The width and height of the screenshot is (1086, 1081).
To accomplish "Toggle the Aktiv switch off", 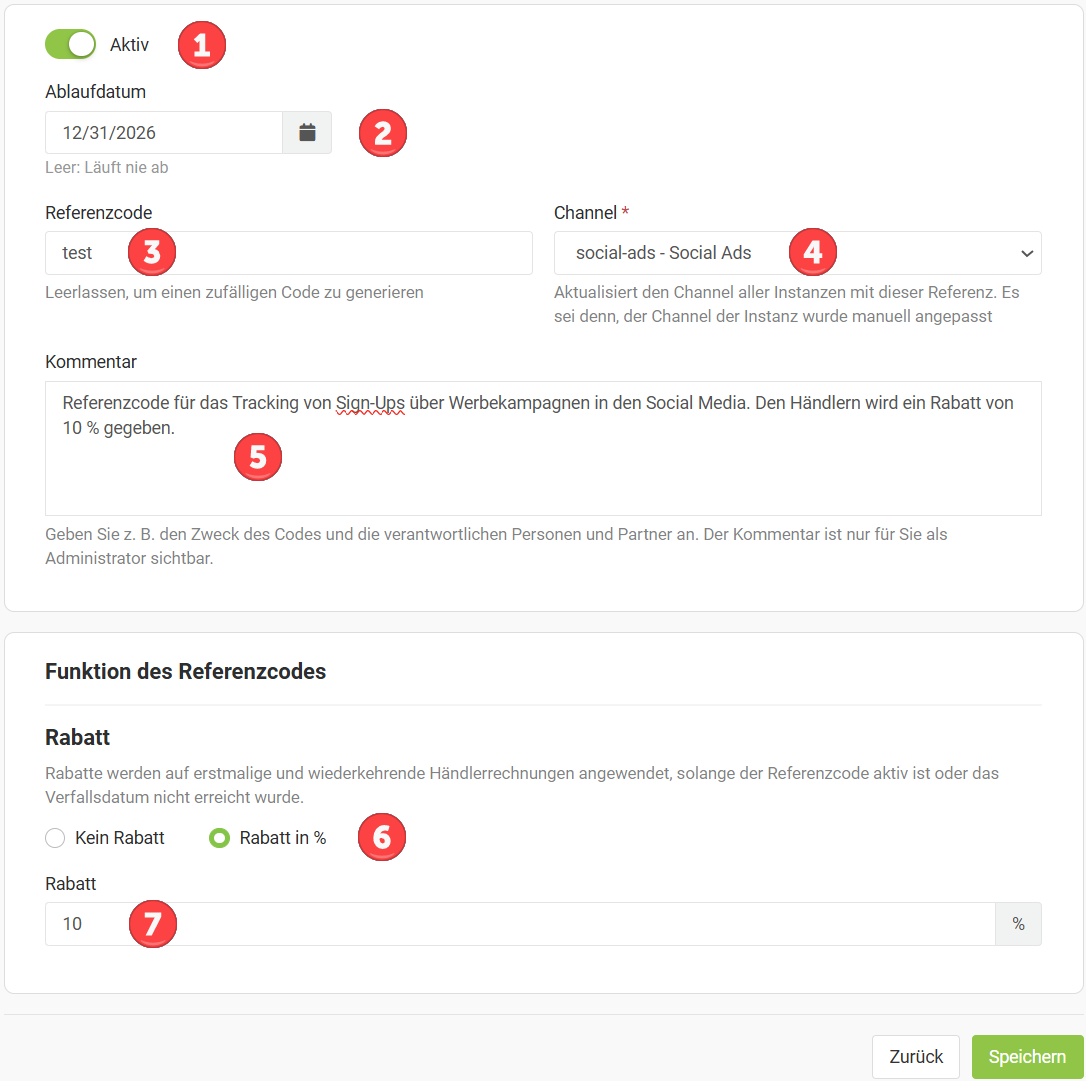I will (71, 44).
